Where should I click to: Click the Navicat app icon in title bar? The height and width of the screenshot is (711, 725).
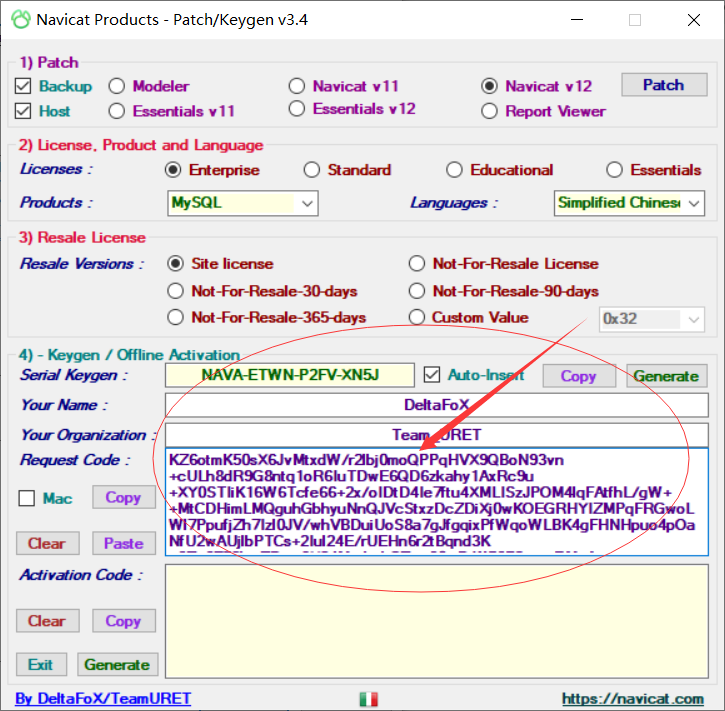tap(21, 20)
